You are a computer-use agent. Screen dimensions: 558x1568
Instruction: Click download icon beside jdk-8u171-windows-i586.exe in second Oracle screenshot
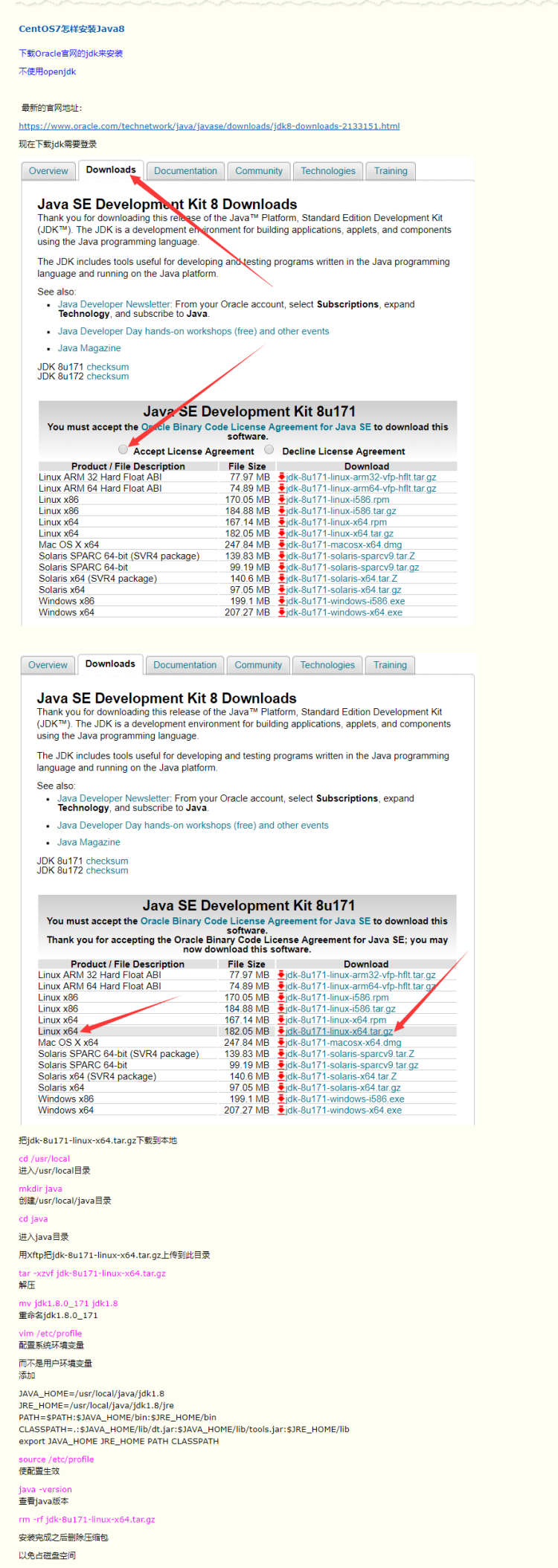[x=281, y=1099]
